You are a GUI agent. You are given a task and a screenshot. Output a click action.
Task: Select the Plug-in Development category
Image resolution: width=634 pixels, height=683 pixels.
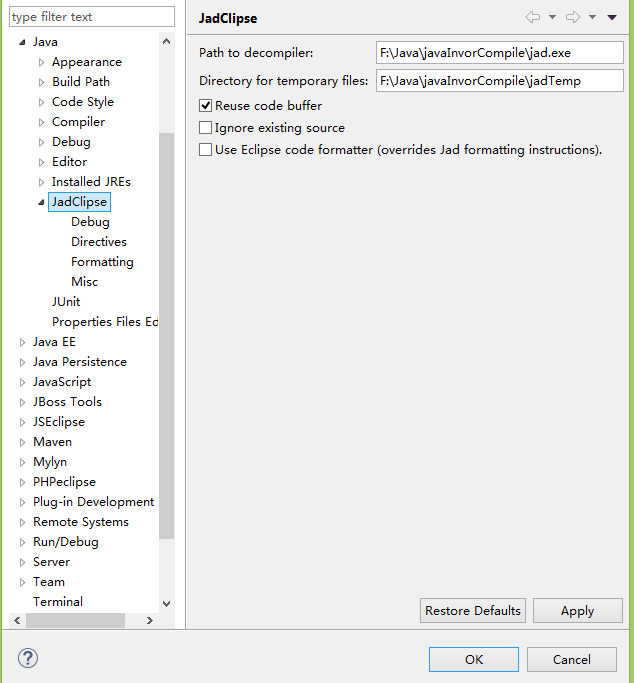coord(94,502)
